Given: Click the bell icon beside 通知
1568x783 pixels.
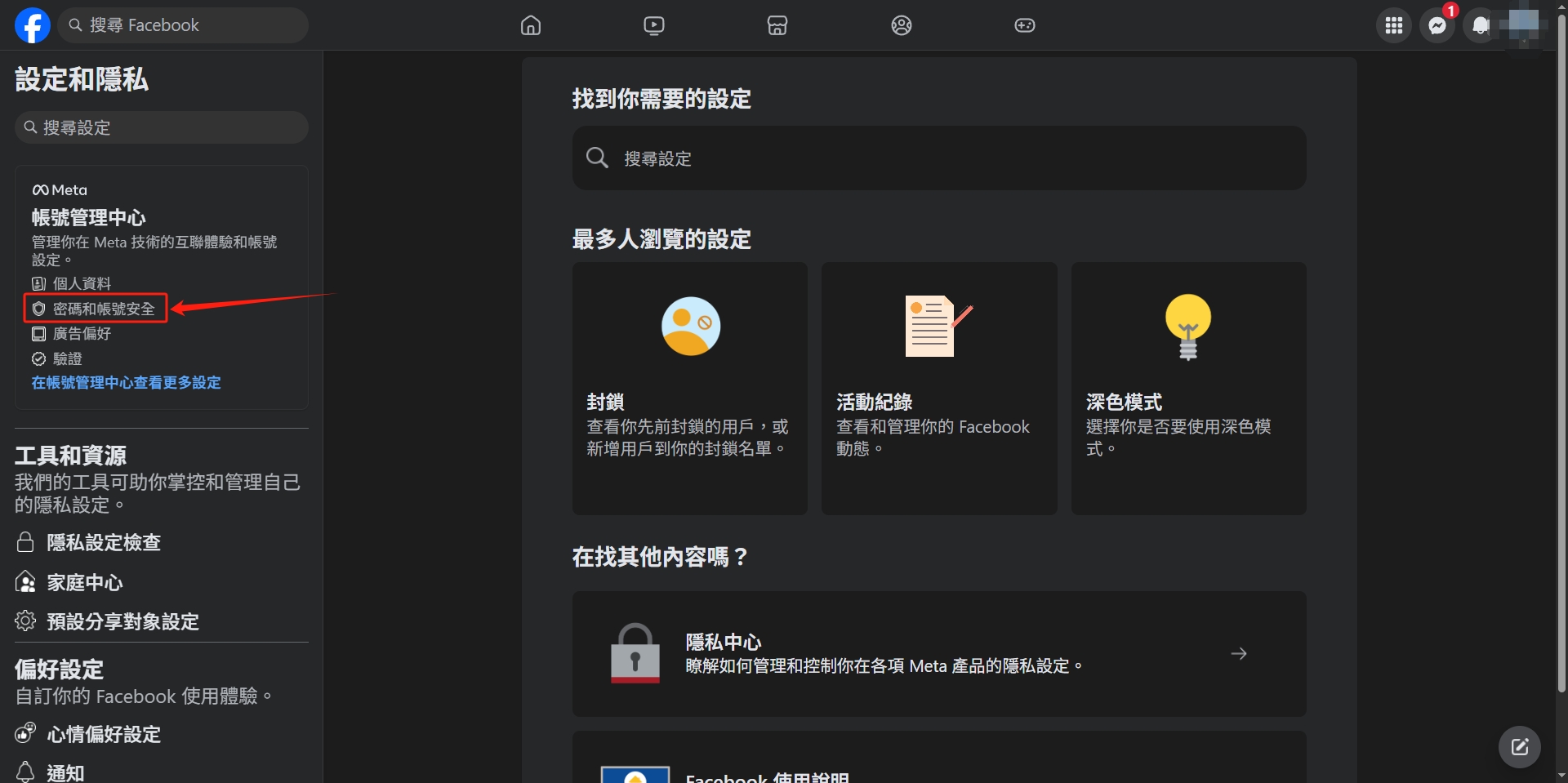Looking at the screenshot, I should (x=25, y=772).
